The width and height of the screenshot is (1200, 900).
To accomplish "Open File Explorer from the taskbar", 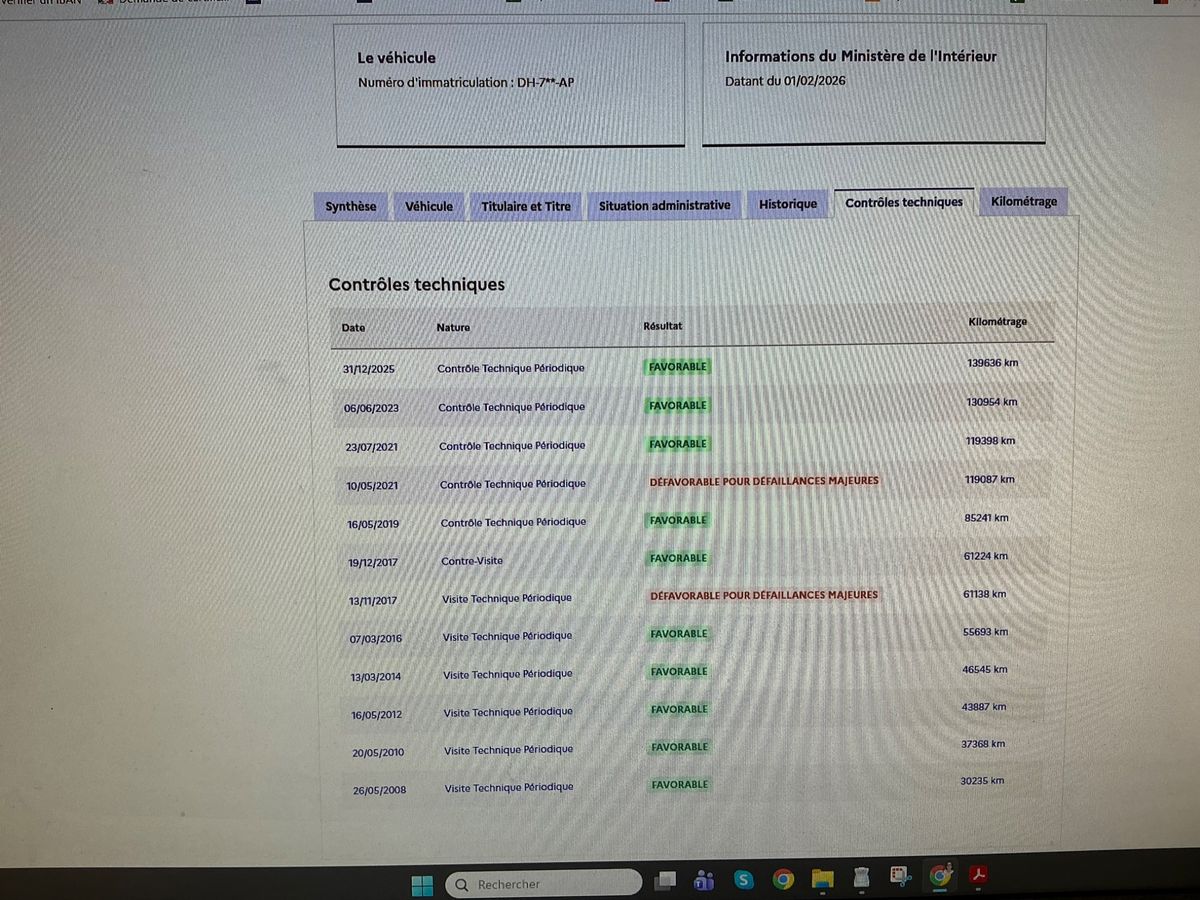I will [x=822, y=879].
